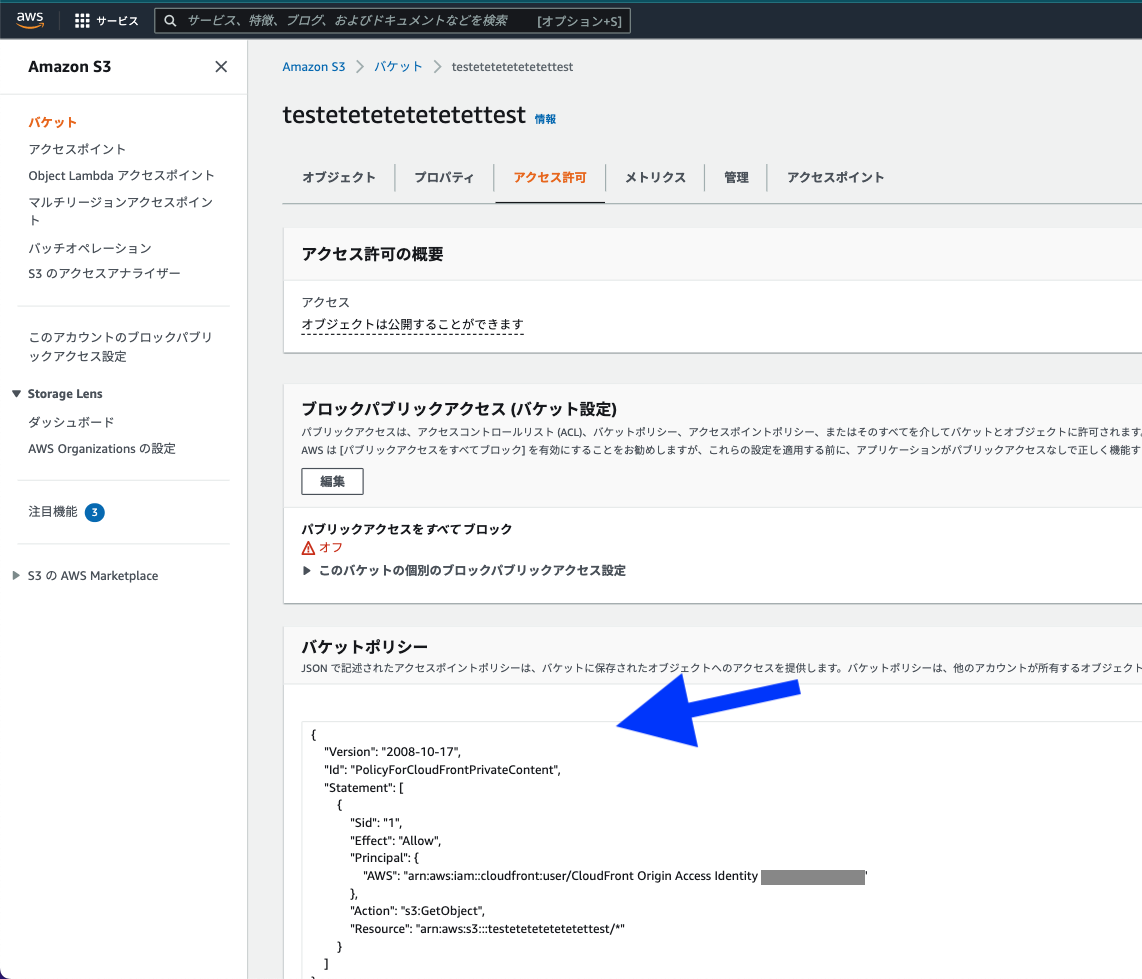The image size is (1142, 979).
Task: Click the search magnifier icon
Action: (170, 20)
